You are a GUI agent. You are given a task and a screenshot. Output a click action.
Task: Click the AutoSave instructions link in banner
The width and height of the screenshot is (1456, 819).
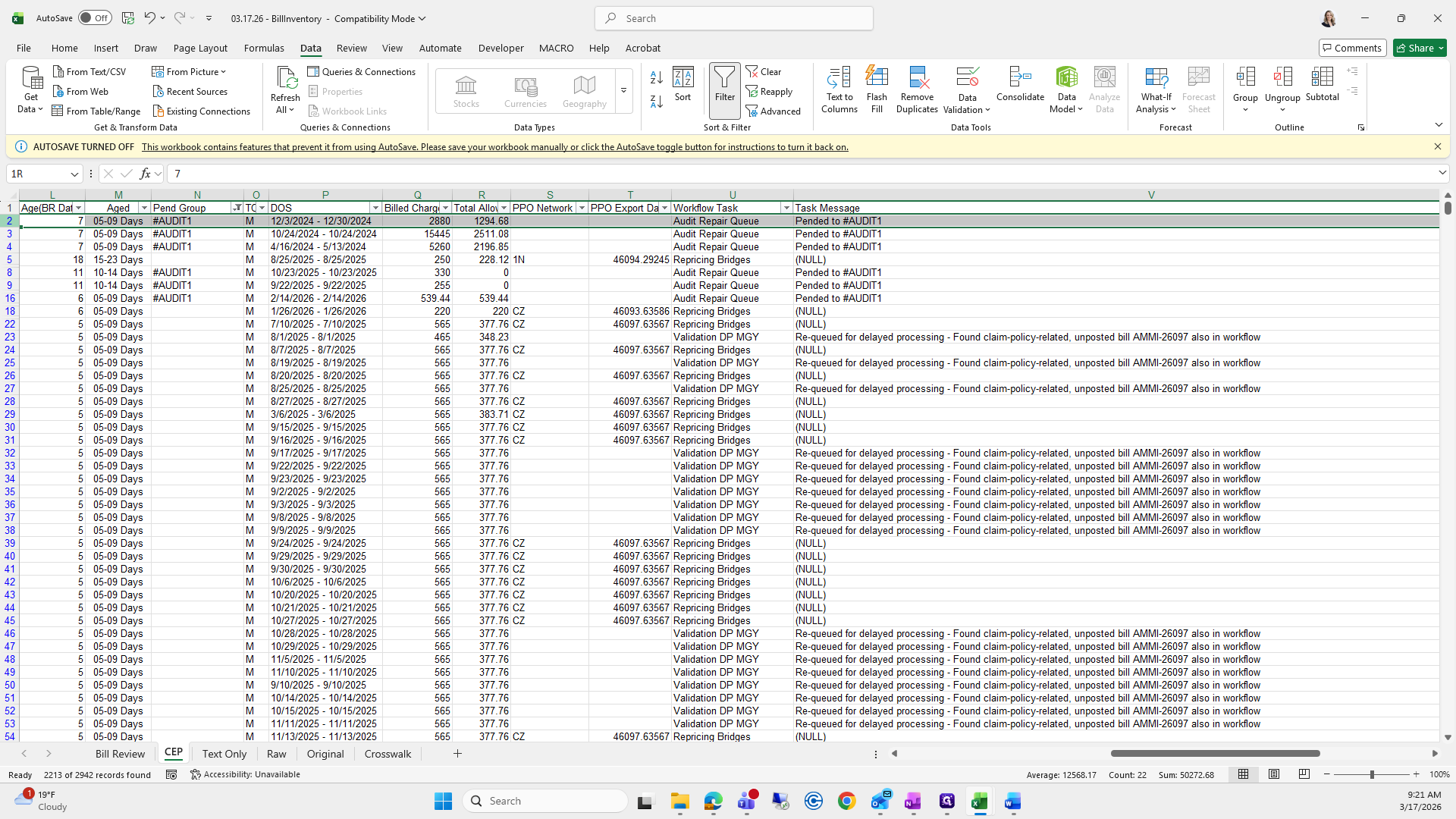494,147
